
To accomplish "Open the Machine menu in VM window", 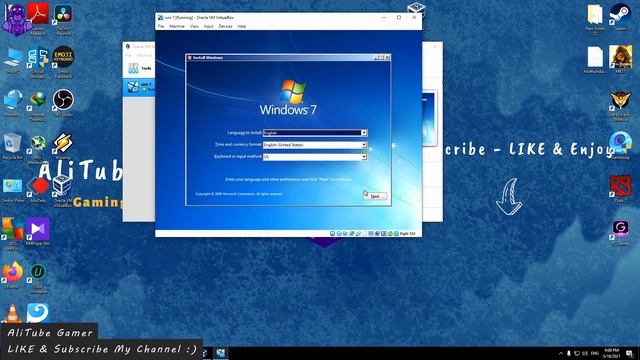I will [x=177, y=26].
